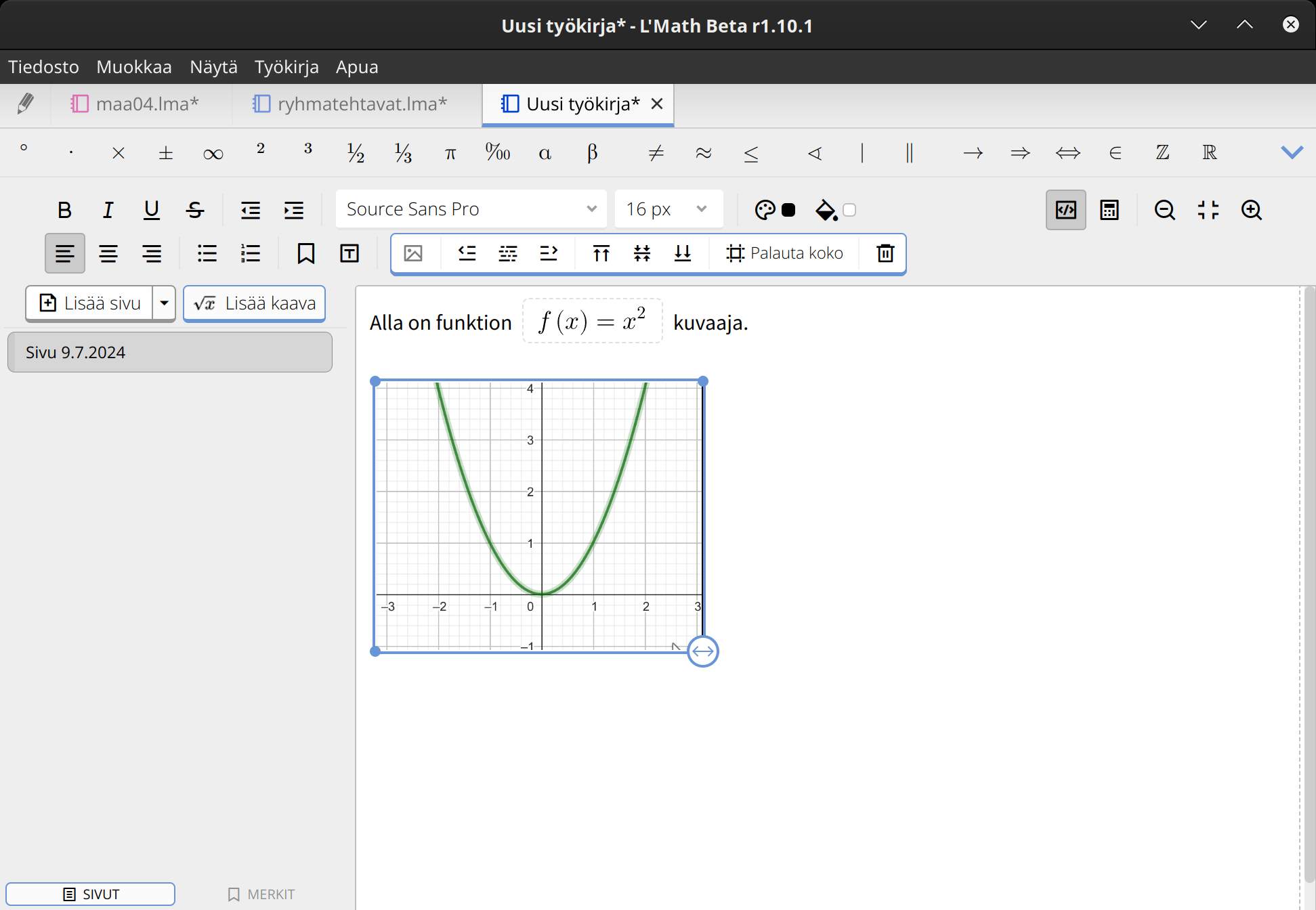The width and height of the screenshot is (1316, 910).
Task: Delete the selected image with trash icon
Action: click(885, 253)
